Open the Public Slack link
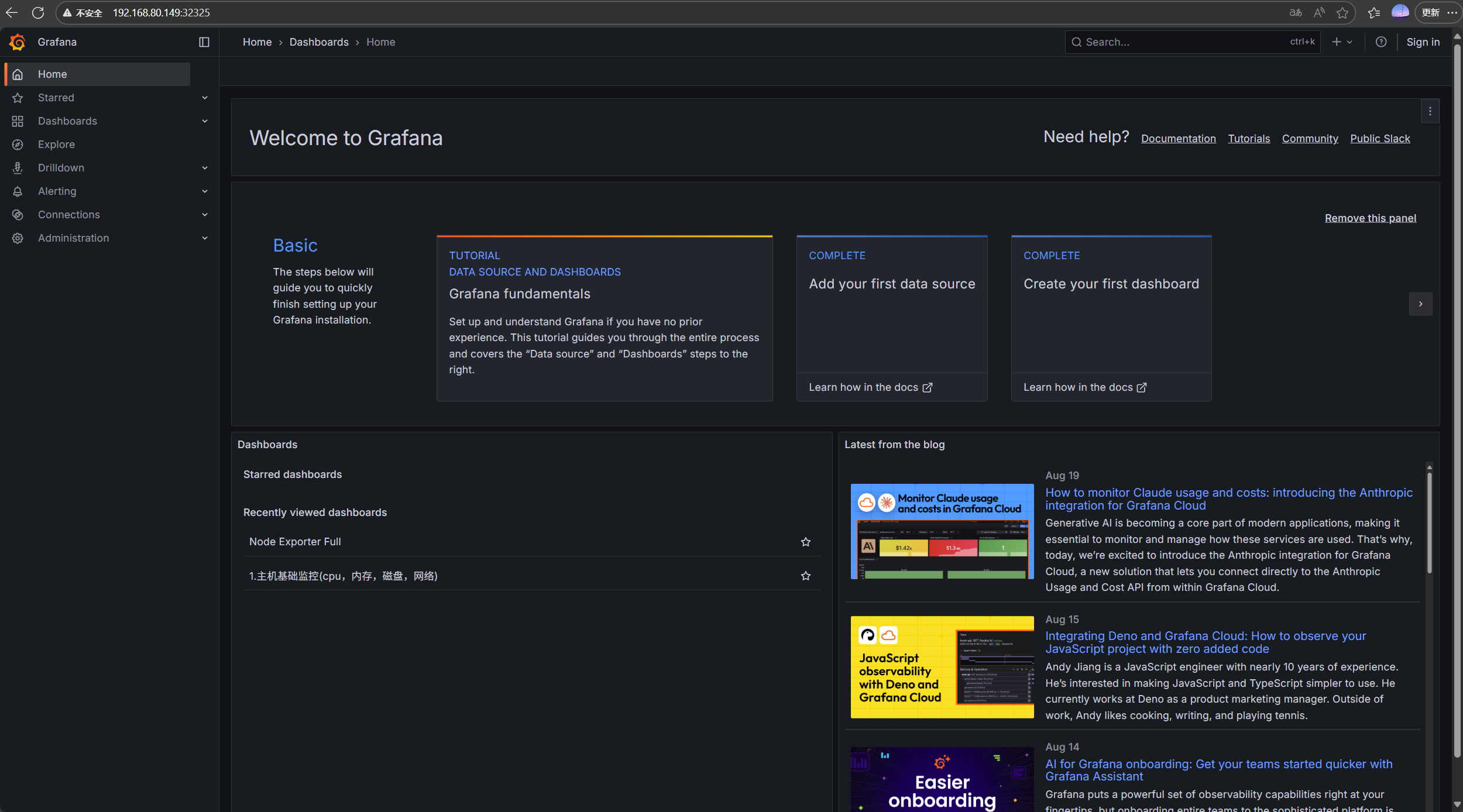 (1380, 139)
